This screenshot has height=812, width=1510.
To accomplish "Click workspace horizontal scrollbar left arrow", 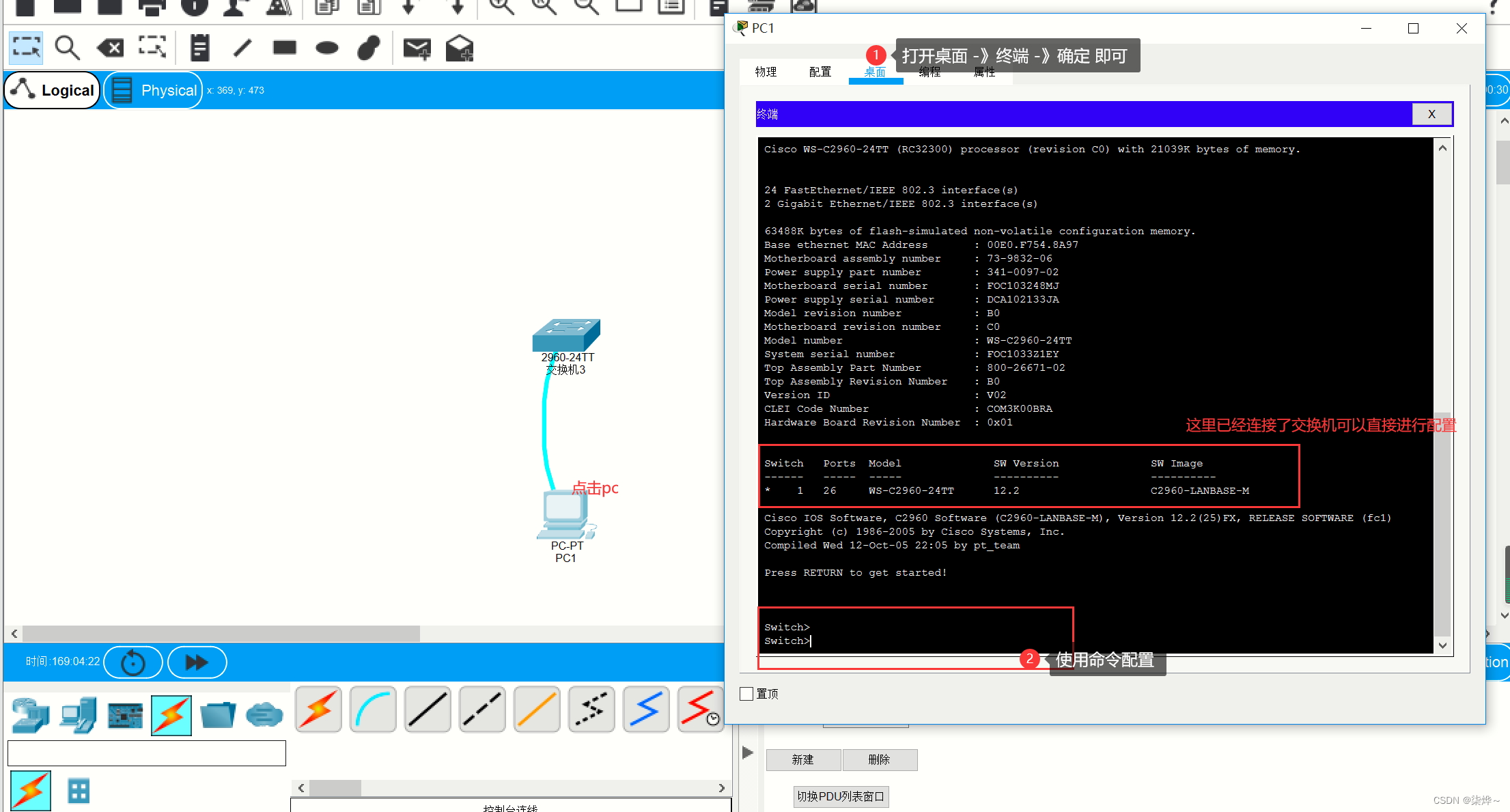I will [14, 633].
